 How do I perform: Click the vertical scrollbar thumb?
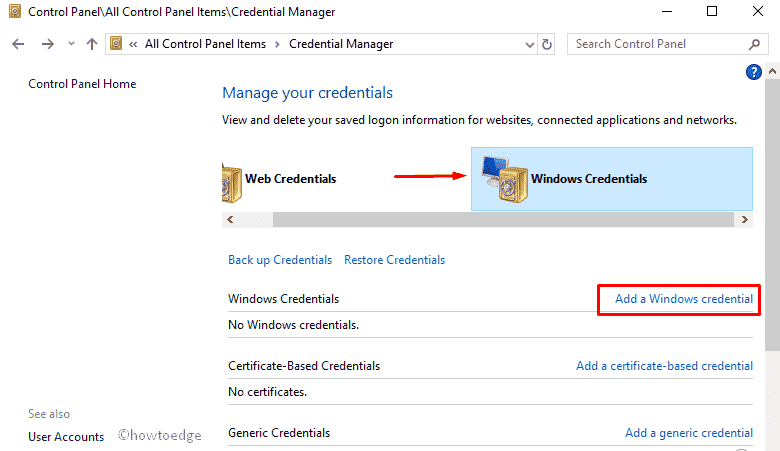(772, 214)
